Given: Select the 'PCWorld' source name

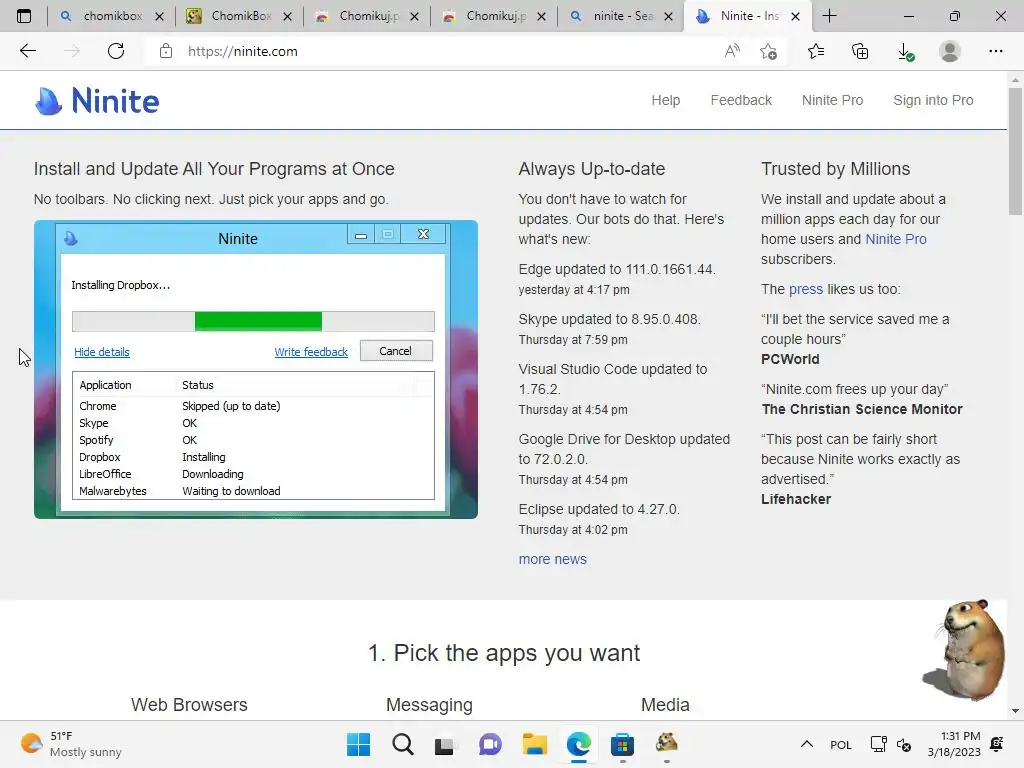Looking at the screenshot, I should pos(790,359).
